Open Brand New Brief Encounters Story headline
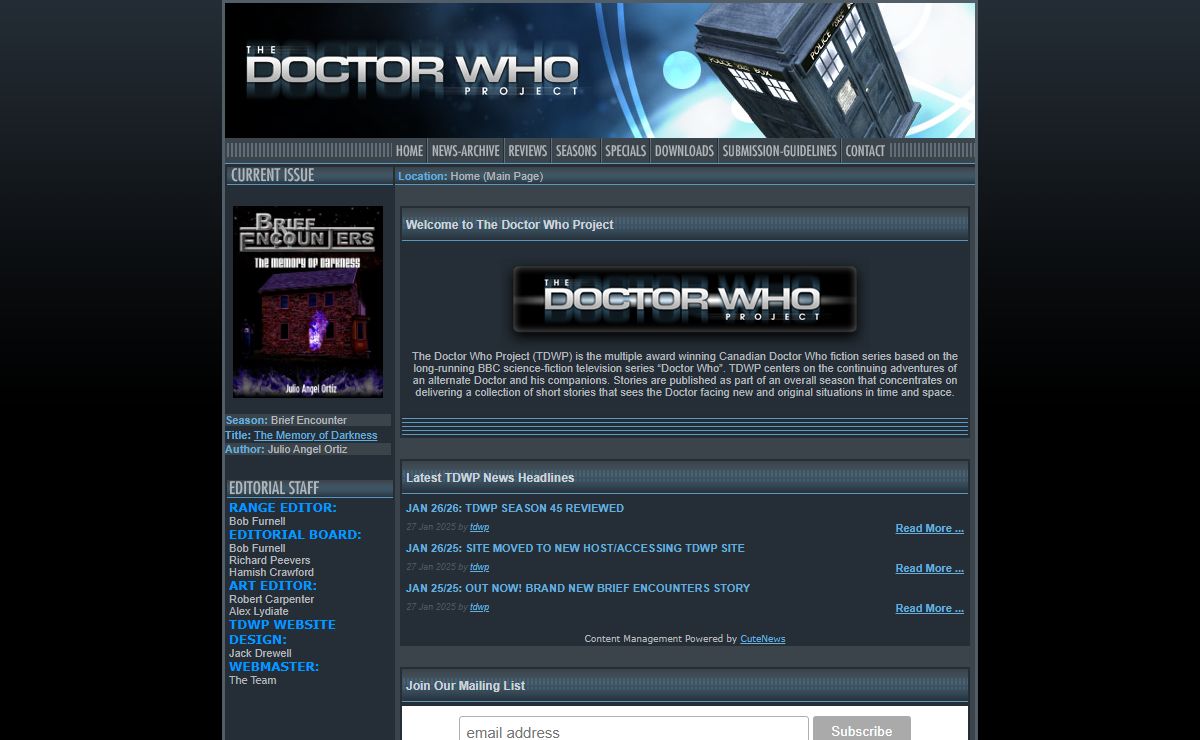Screen dimensions: 1200x740 click(x=578, y=588)
